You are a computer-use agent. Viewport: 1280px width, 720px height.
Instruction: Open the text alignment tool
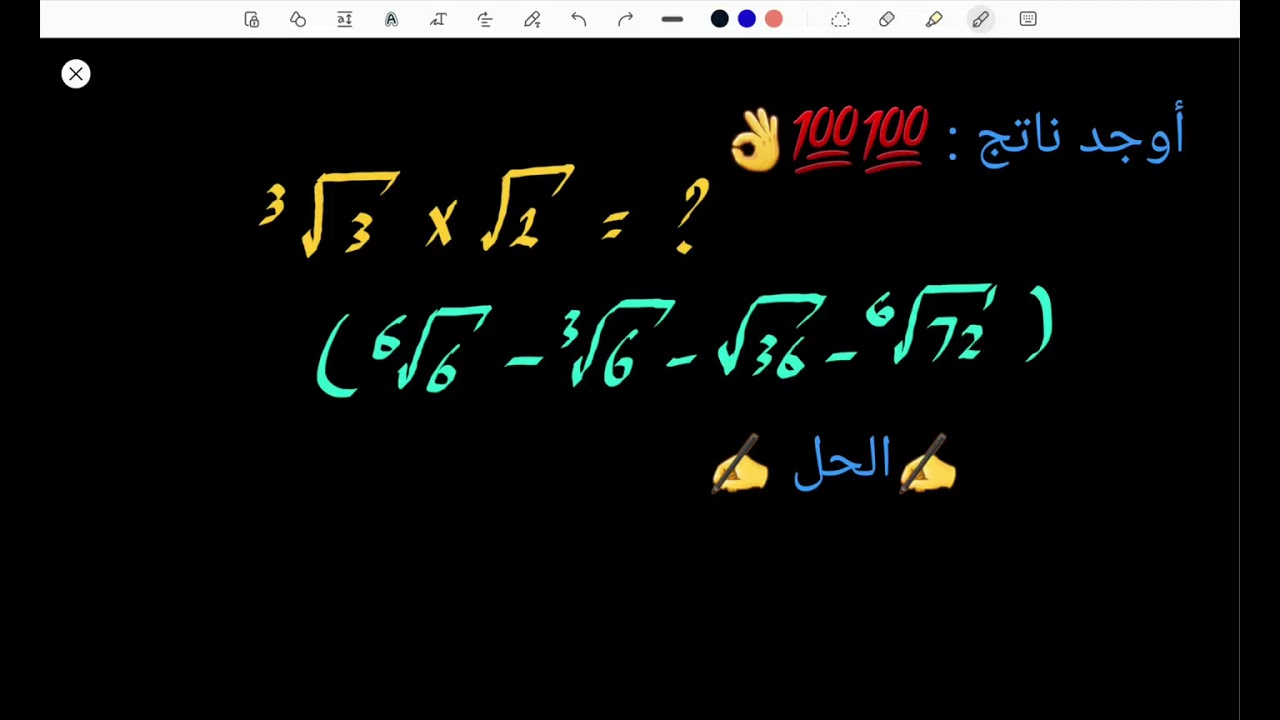[485, 19]
